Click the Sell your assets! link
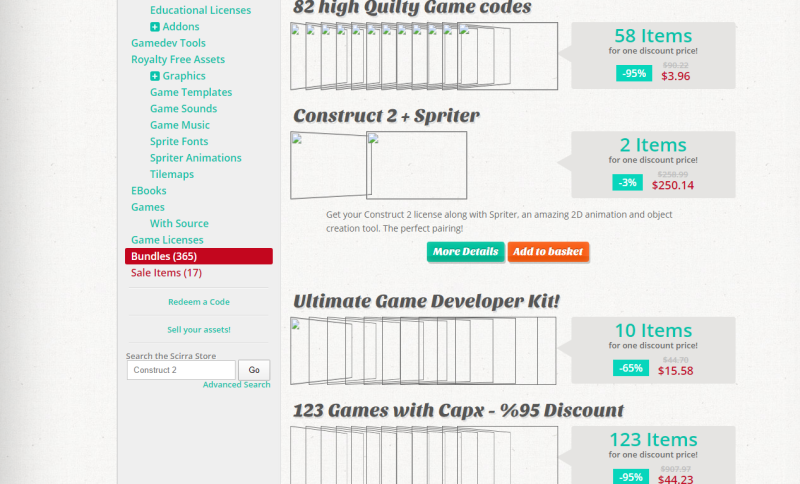The height and width of the screenshot is (484, 800). click(199, 329)
